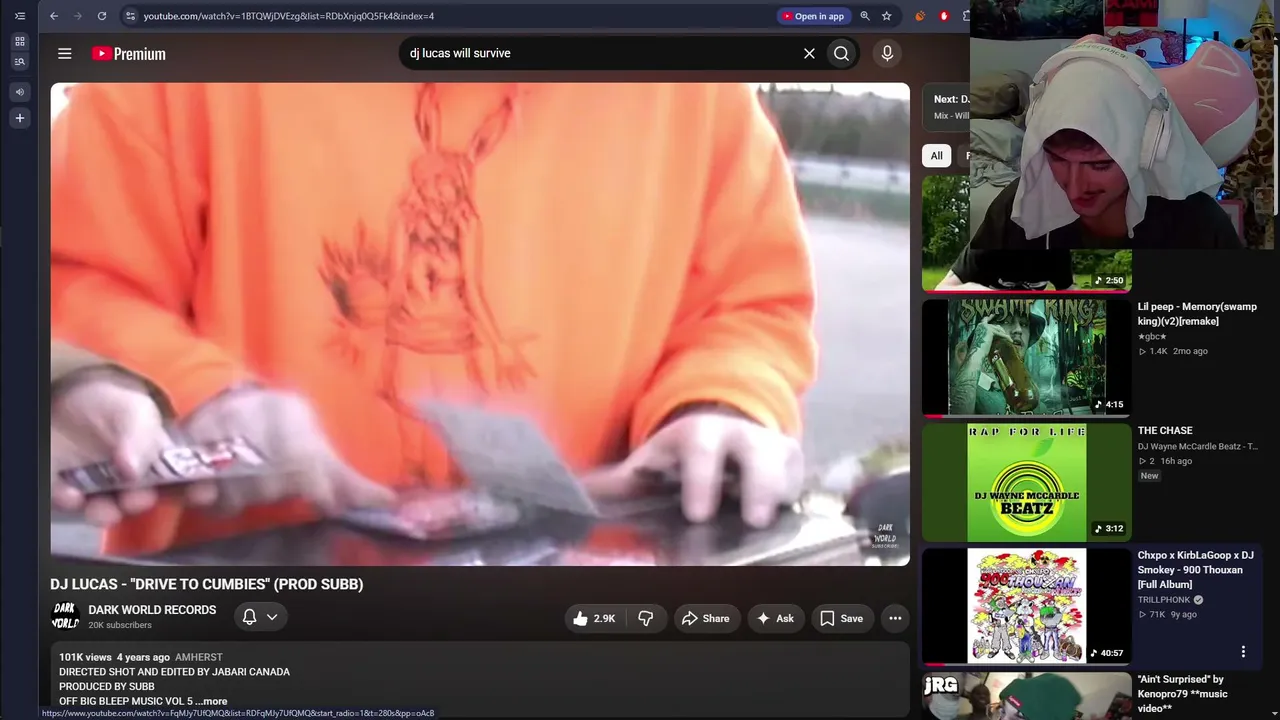This screenshot has width=1280, height=720.
Task: Open the YouTube guide hamburger menu
Action: (65, 54)
